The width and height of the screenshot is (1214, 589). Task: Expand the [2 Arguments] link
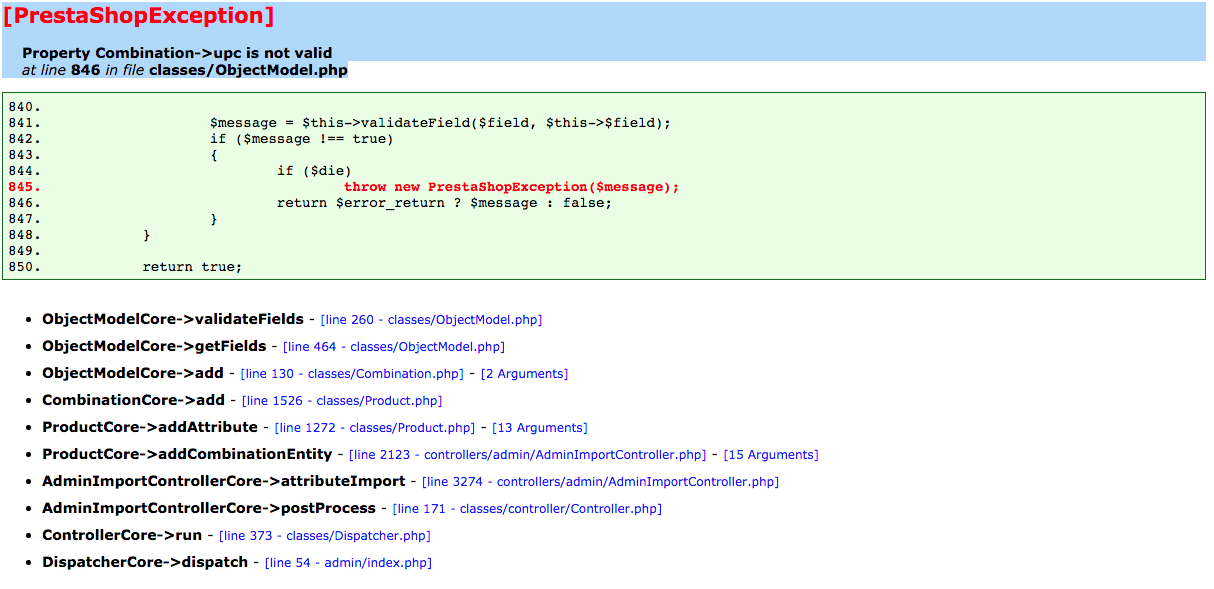(524, 374)
